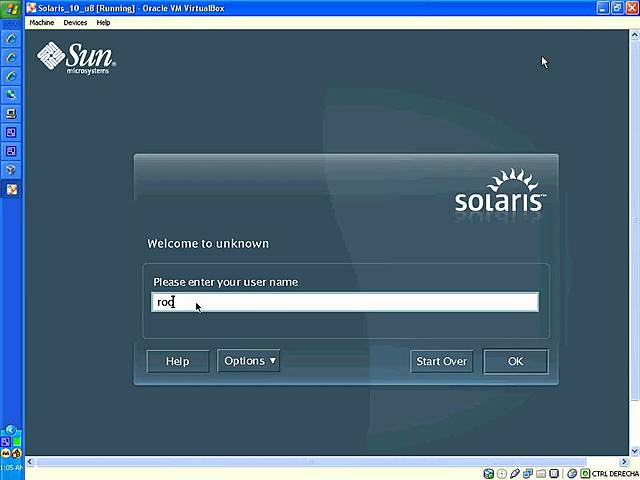
Task: Click the Start Over button
Action: pos(442,361)
